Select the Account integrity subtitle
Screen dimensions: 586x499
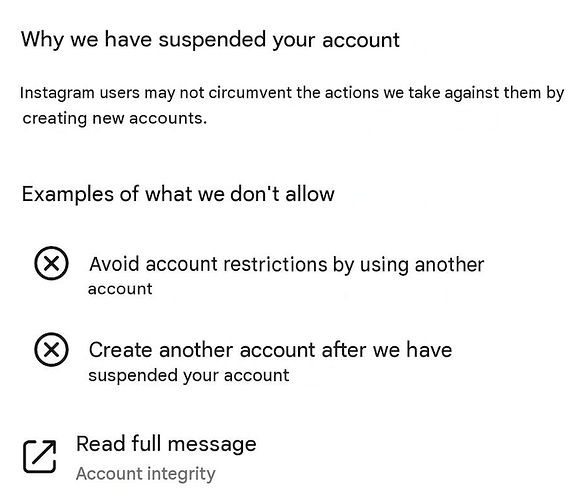pos(146,474)
